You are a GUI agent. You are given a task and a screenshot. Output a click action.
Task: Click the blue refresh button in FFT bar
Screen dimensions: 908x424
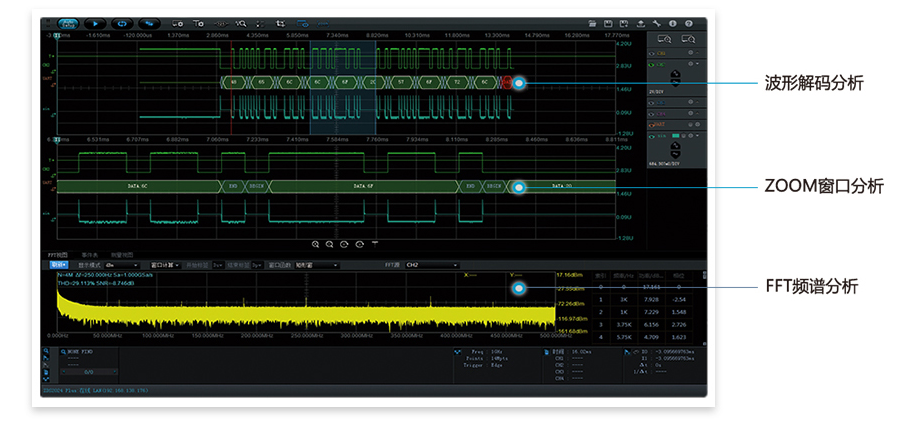(58, 265)
